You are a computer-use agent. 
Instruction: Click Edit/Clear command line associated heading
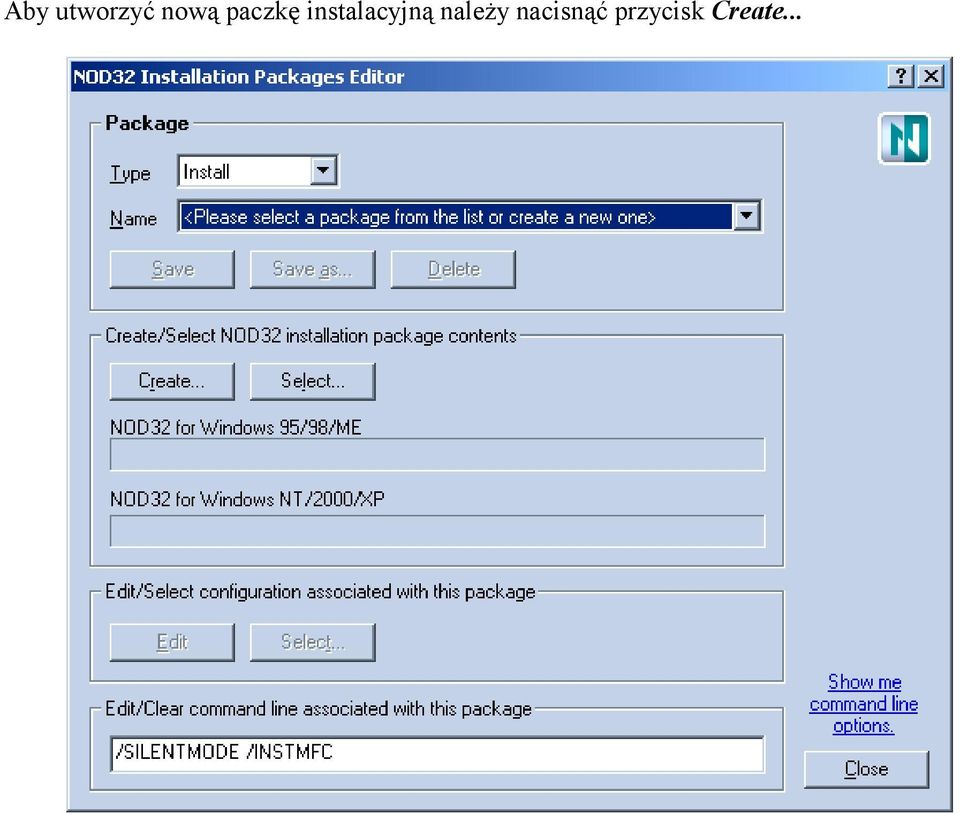pyautogui.click(x=318, y=709)
